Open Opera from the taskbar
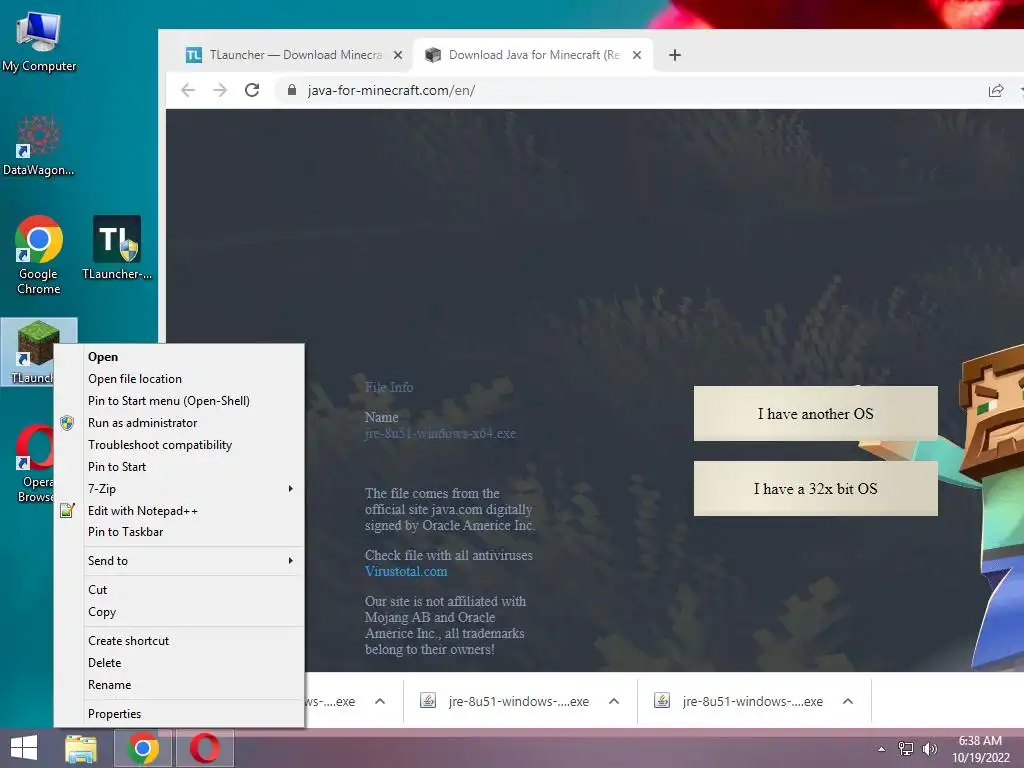Viewport: 1024px width, 768px height. pyautogui.click(x=204, y=748)
